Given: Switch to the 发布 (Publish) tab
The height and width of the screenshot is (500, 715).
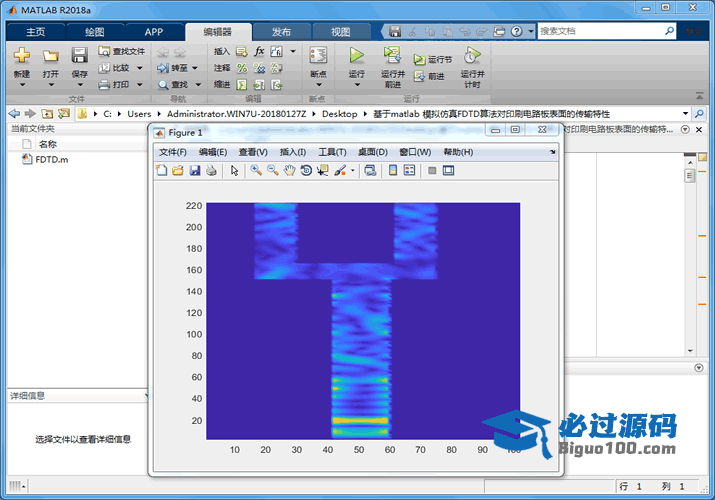Looking at the screenshot, I should pos(281,32).
